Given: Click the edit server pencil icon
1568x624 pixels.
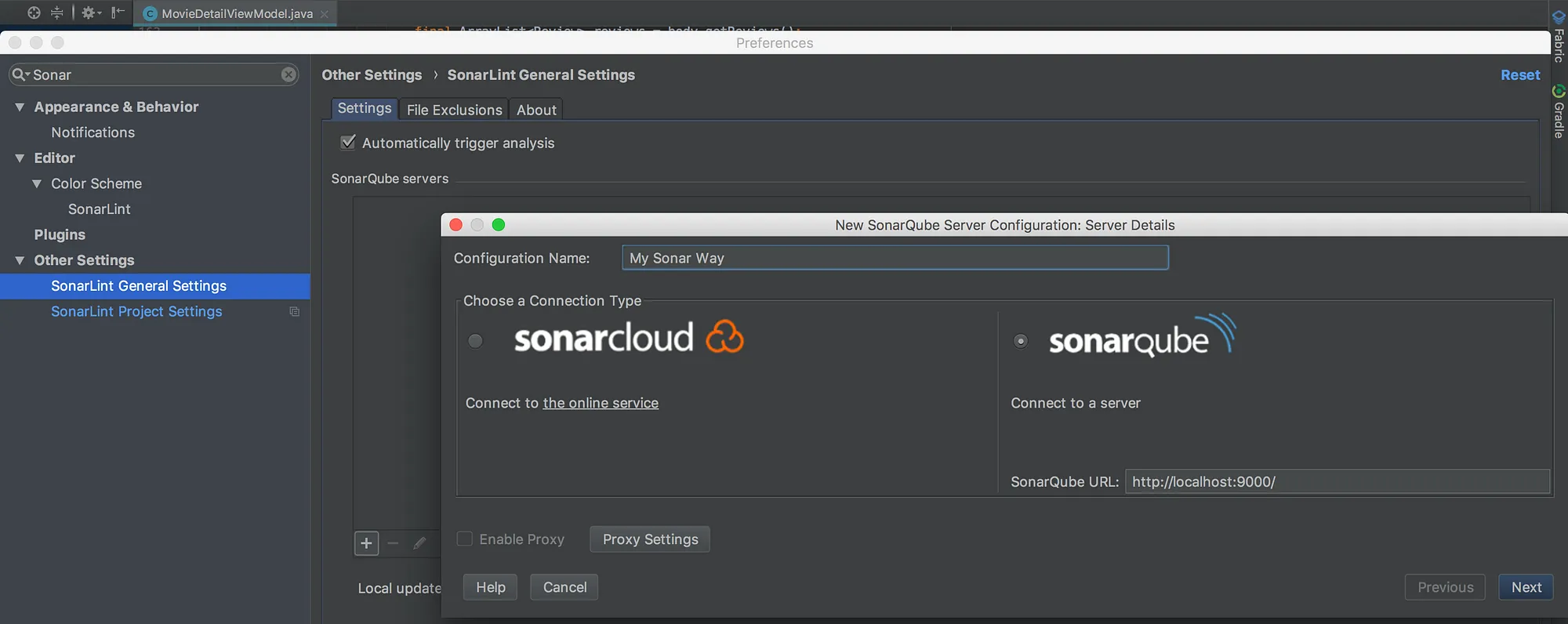Looking at the screenshot, I should (419, 542).
